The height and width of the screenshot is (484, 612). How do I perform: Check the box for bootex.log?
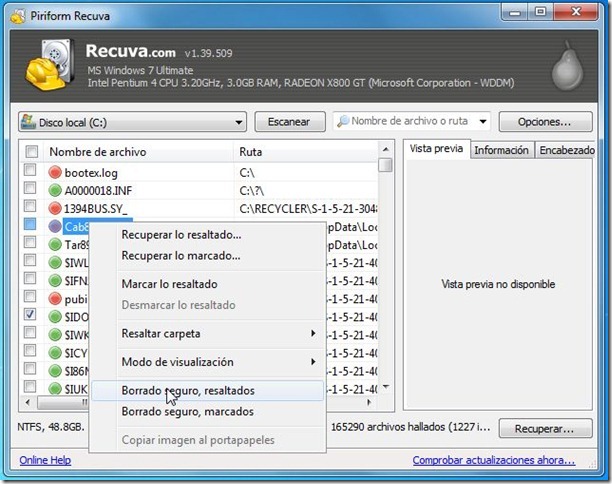(30, 170)
